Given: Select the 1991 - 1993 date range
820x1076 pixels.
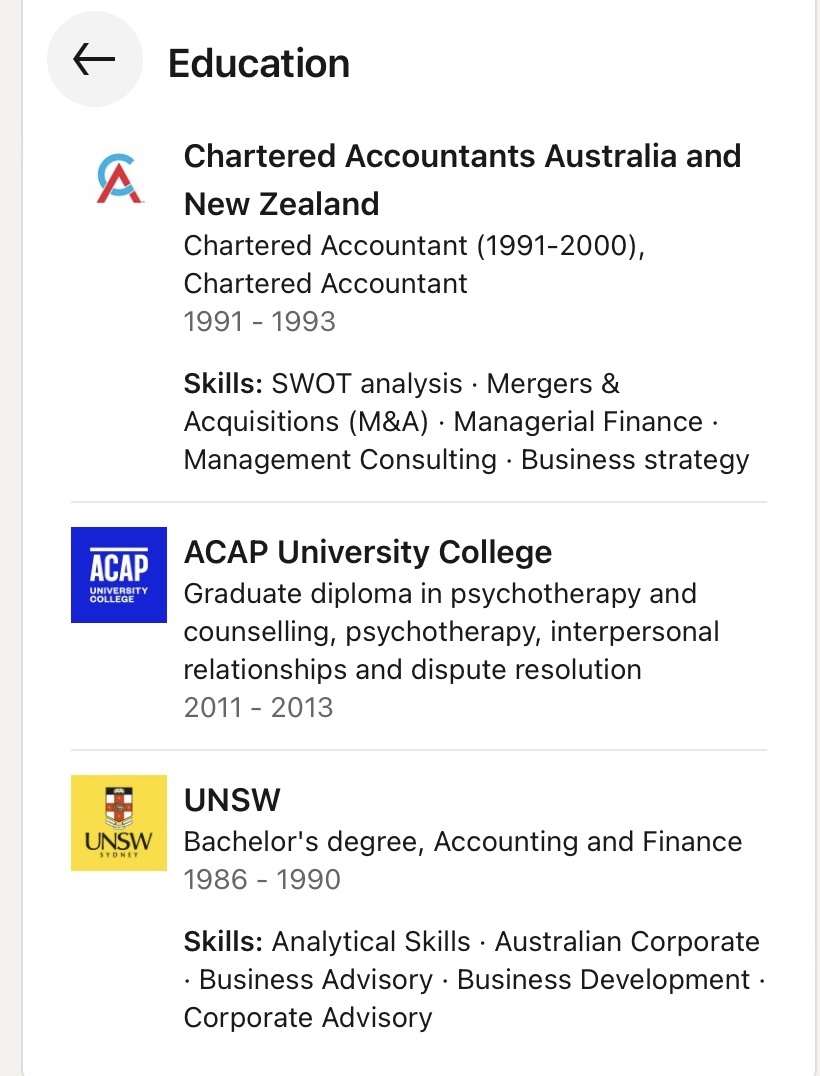Looking at the screenshot, I should pyautogui.click(x=260, y=322).
